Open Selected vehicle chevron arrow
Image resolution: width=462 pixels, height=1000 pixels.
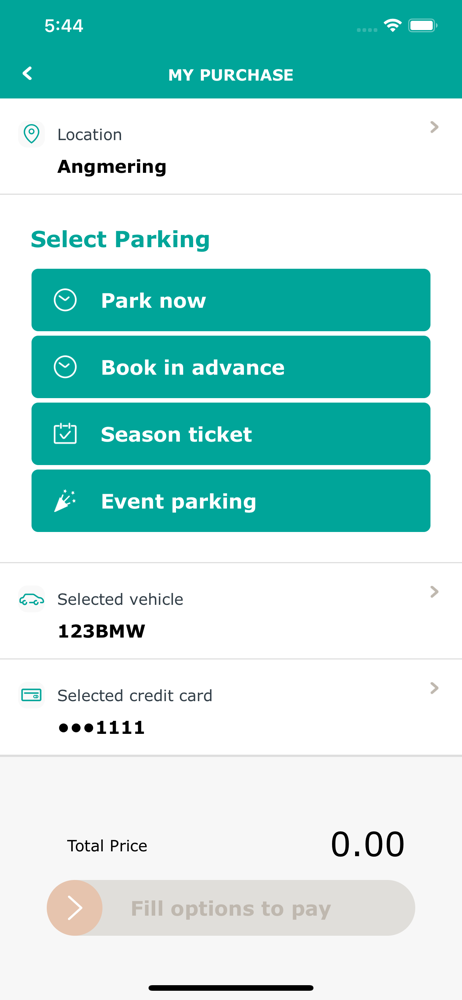click(435, 592)
